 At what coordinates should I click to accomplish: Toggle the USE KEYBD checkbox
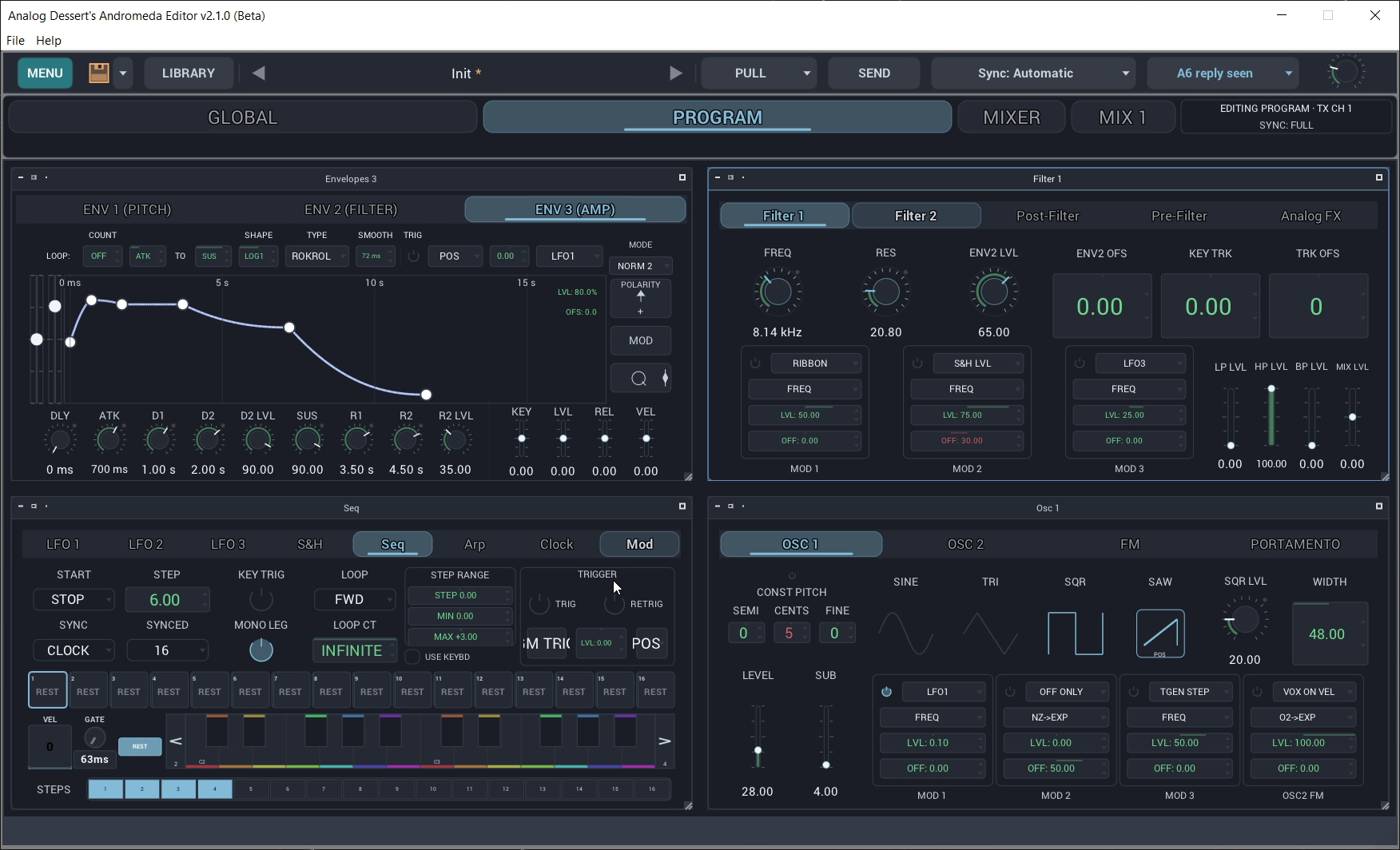412,657
